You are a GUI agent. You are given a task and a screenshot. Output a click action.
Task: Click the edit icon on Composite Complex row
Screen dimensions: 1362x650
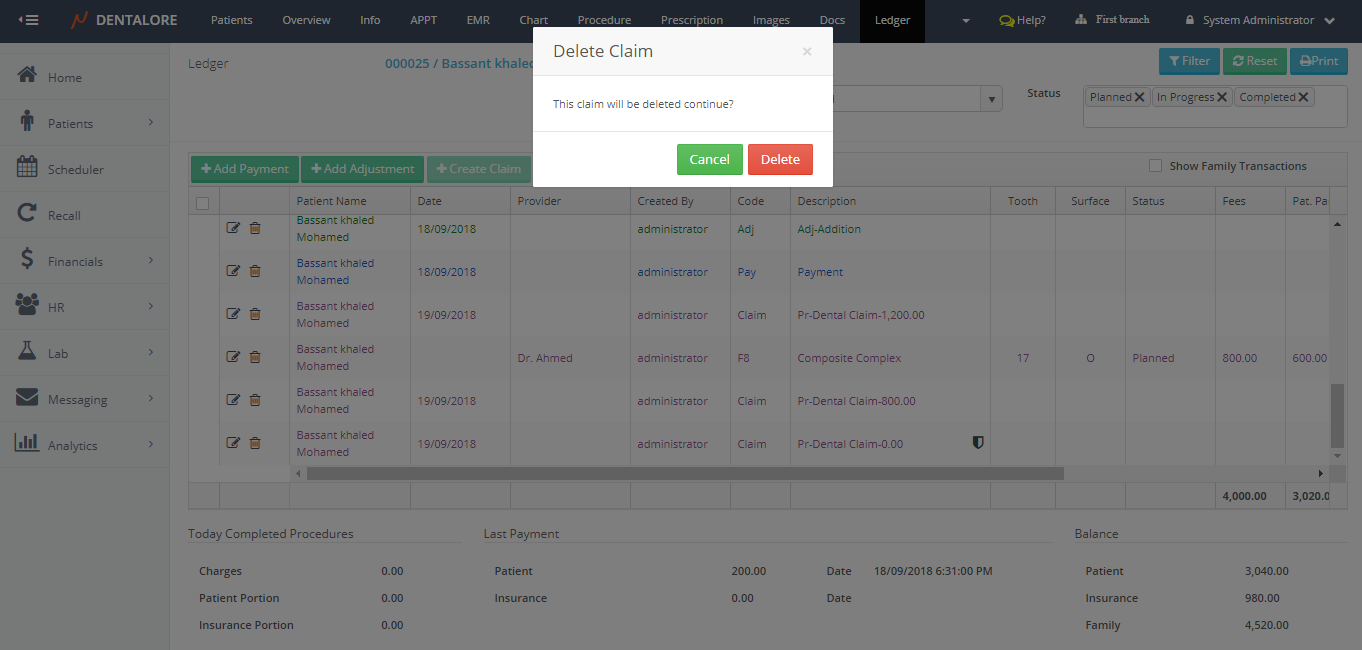pos(233,357)
